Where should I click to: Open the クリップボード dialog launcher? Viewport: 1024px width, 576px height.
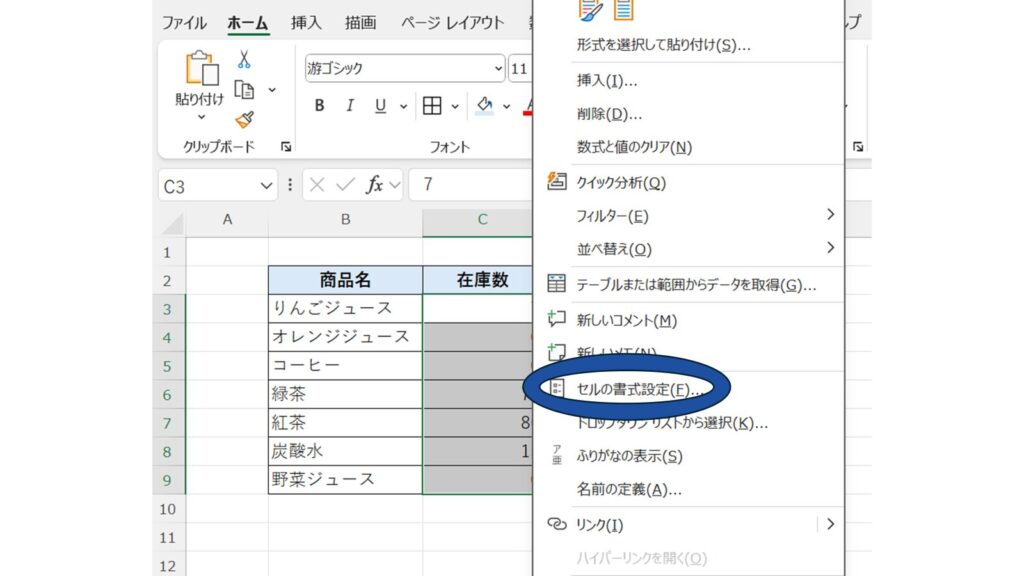coord(287,147)
